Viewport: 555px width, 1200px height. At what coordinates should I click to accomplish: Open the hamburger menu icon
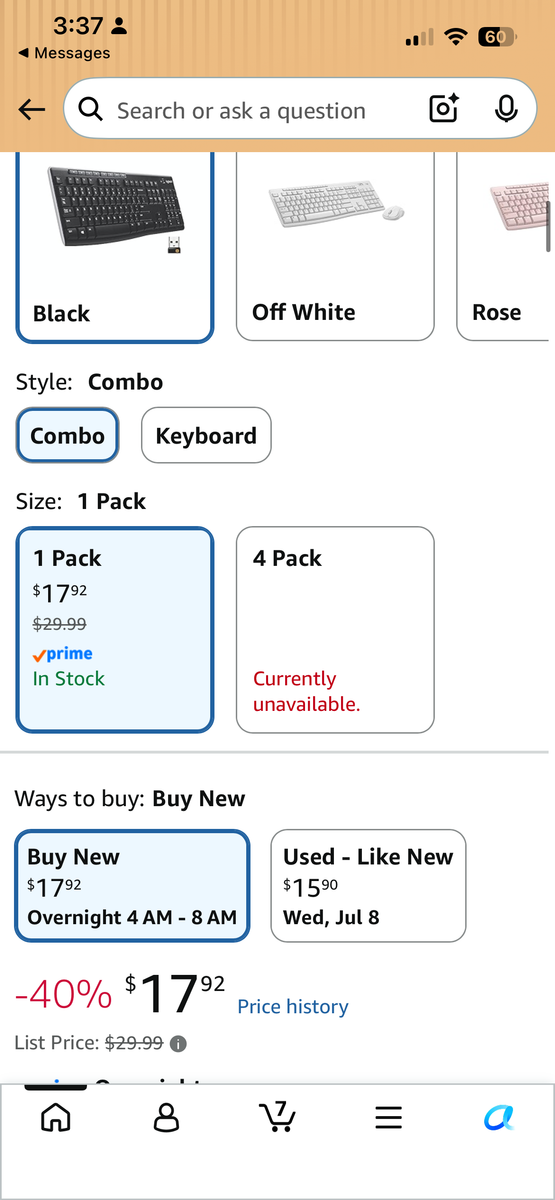(389, 1117)
